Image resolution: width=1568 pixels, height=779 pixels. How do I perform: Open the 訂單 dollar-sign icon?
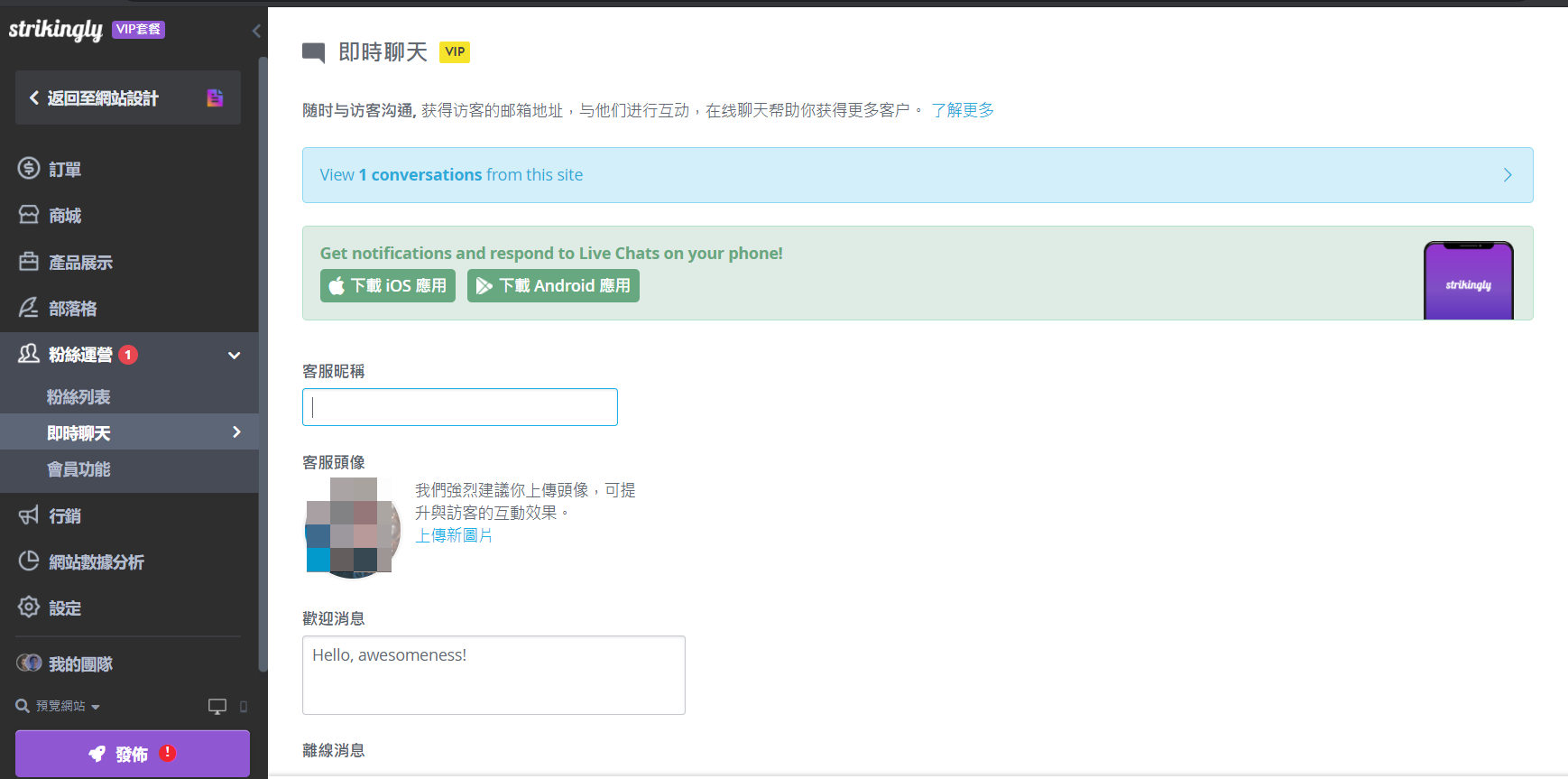29,168
